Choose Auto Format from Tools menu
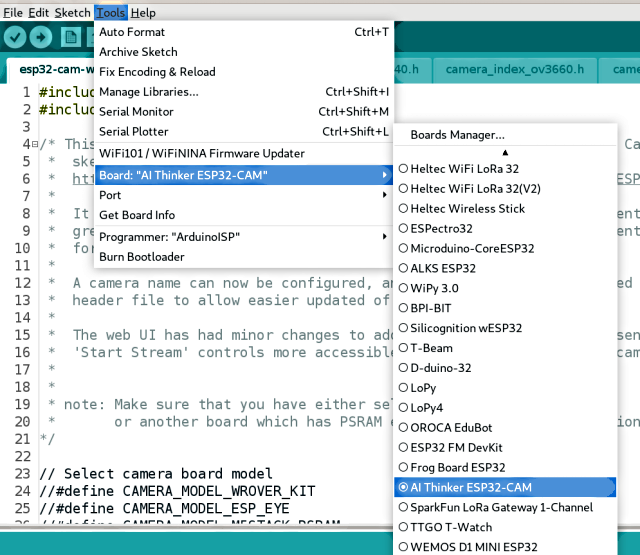The image size is (640, 555). coord(244,32)
